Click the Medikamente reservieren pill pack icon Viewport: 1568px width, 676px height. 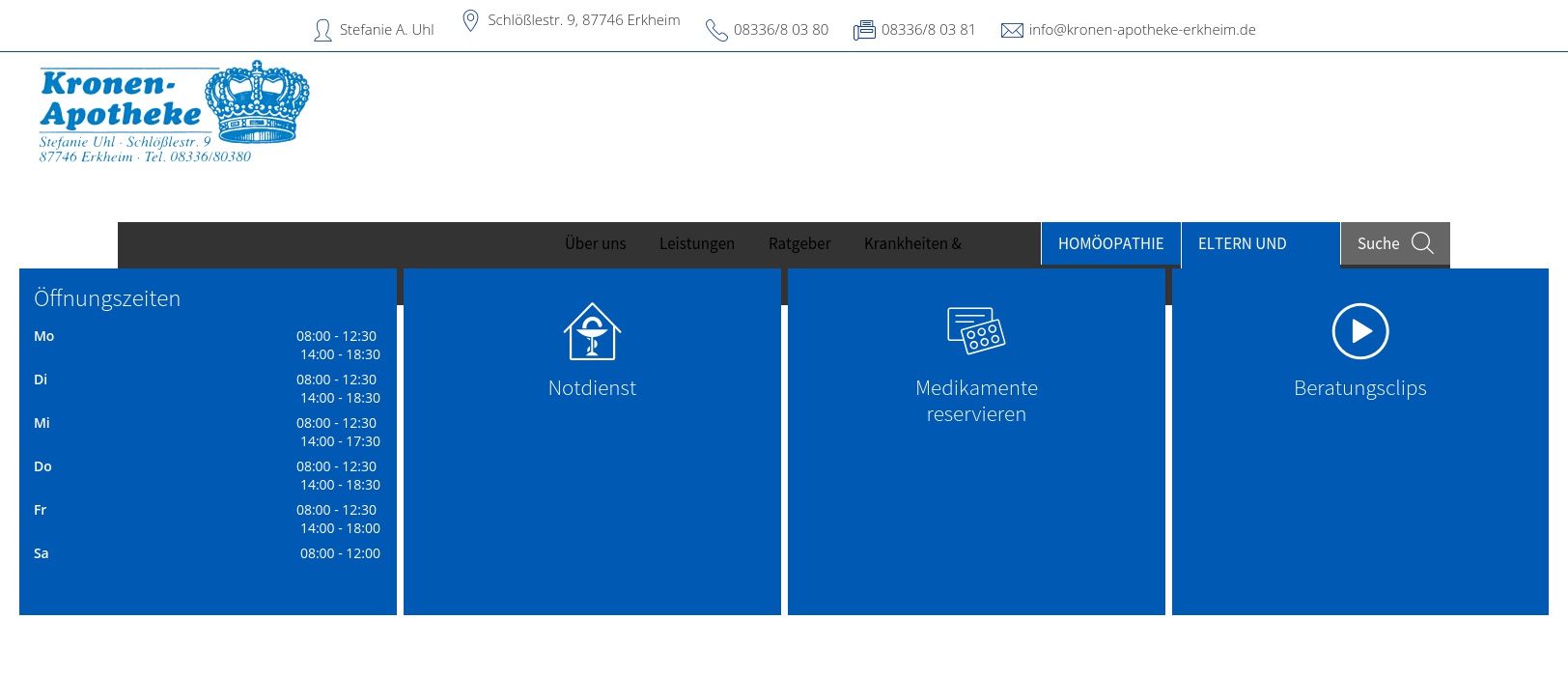point(976,331)
